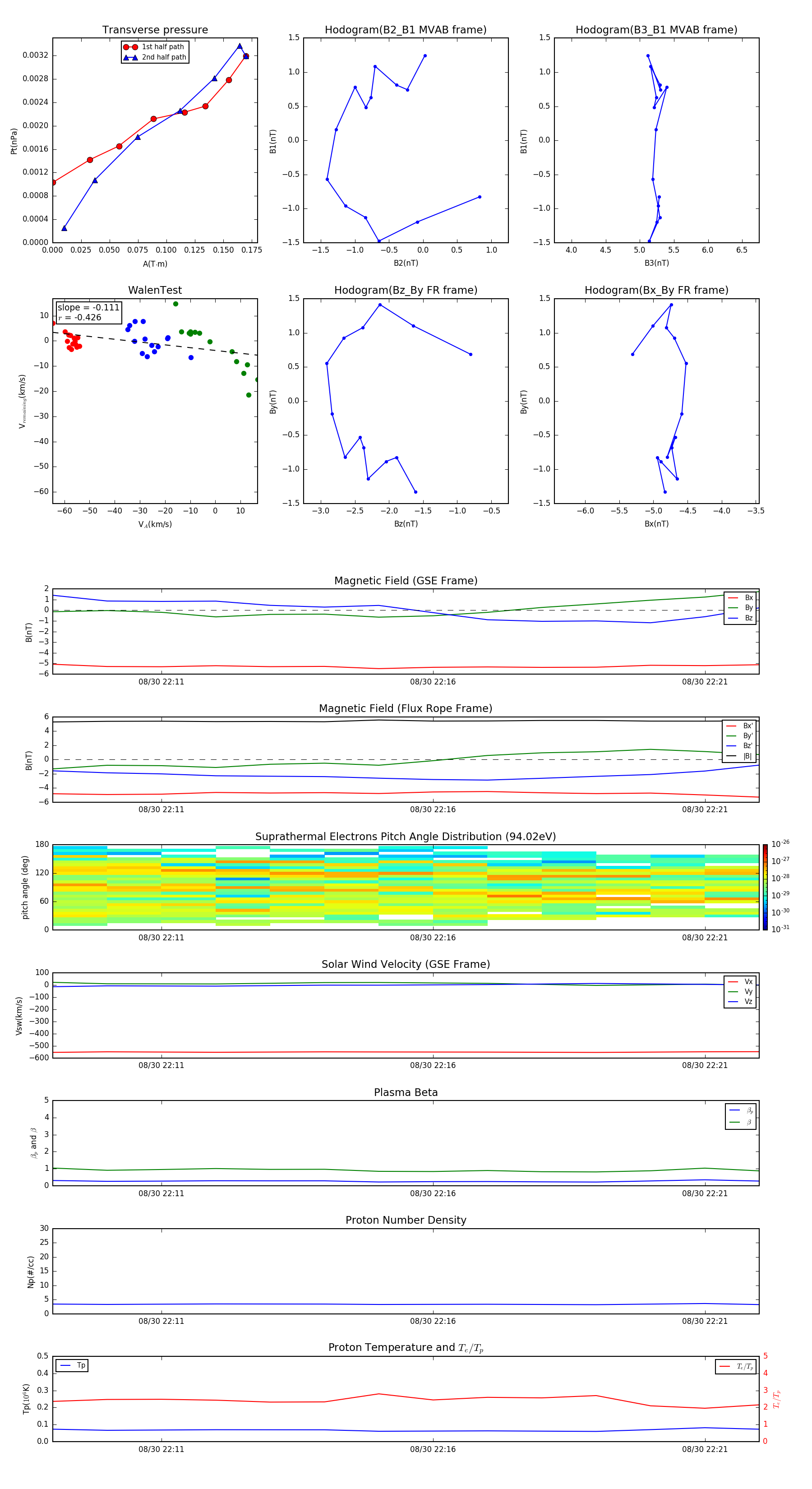Click the "Magnetic Field (GSE Frame)" title
The image size is (812, 1489).
(x=406, y=581)
